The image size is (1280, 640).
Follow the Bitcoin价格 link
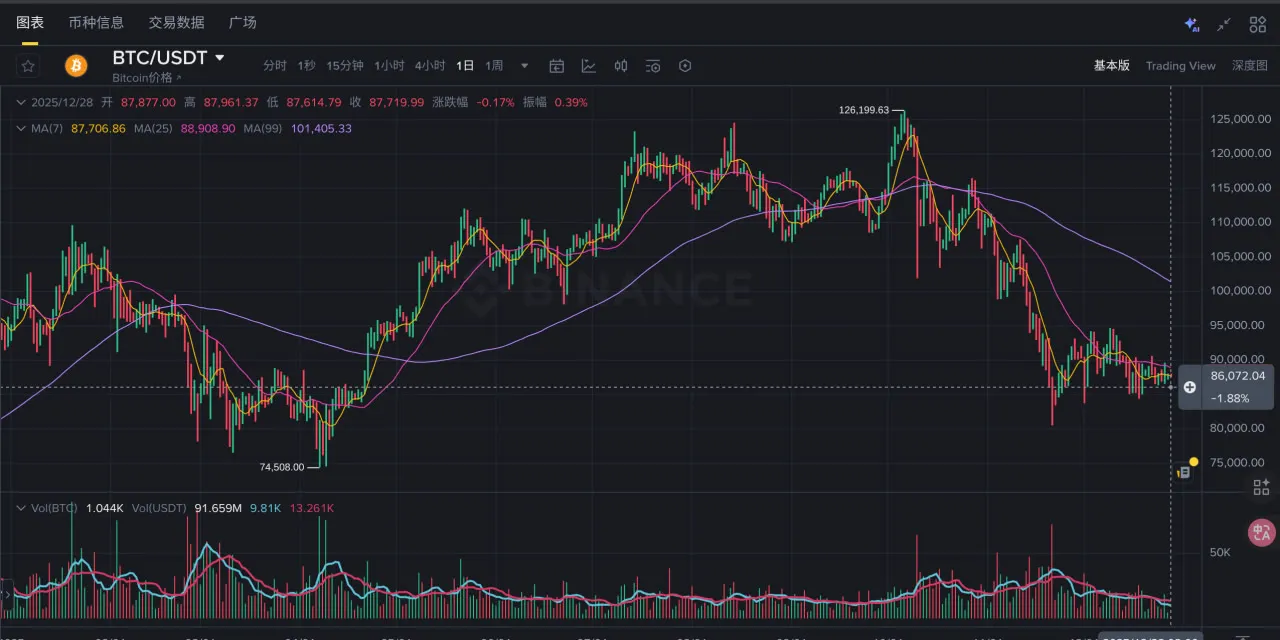(x=146, y=77)
